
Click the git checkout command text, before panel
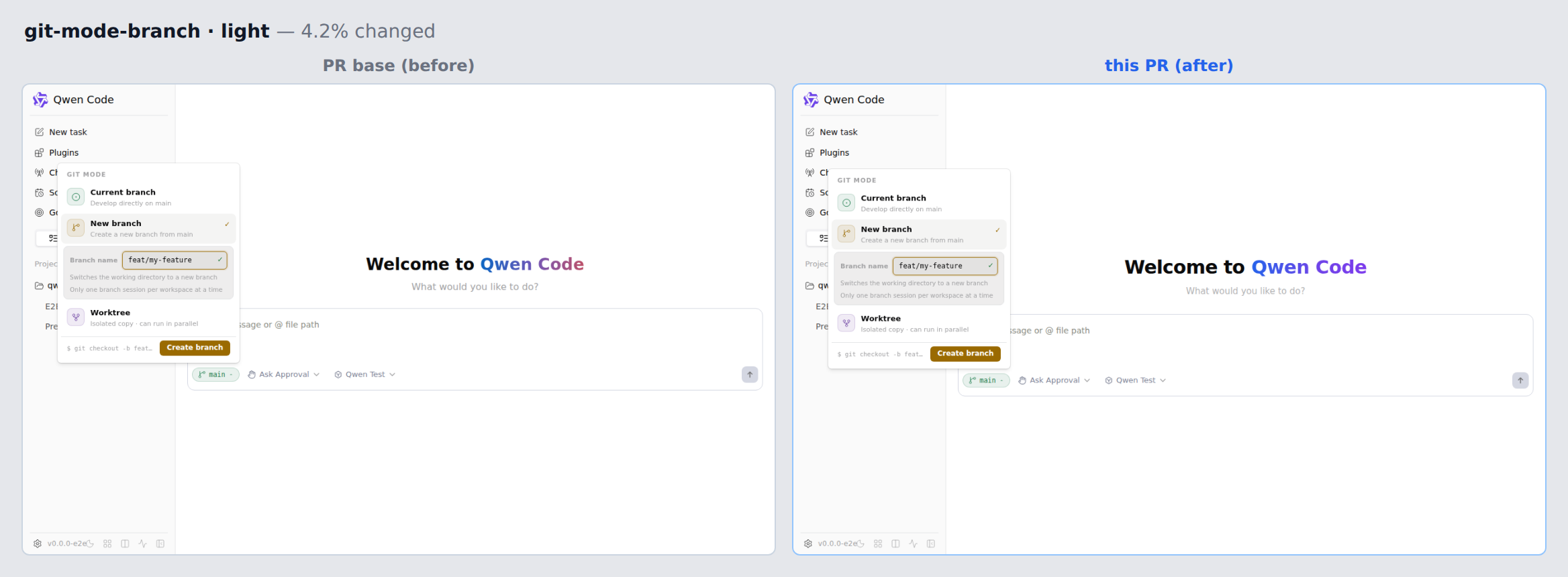point(109,348)
